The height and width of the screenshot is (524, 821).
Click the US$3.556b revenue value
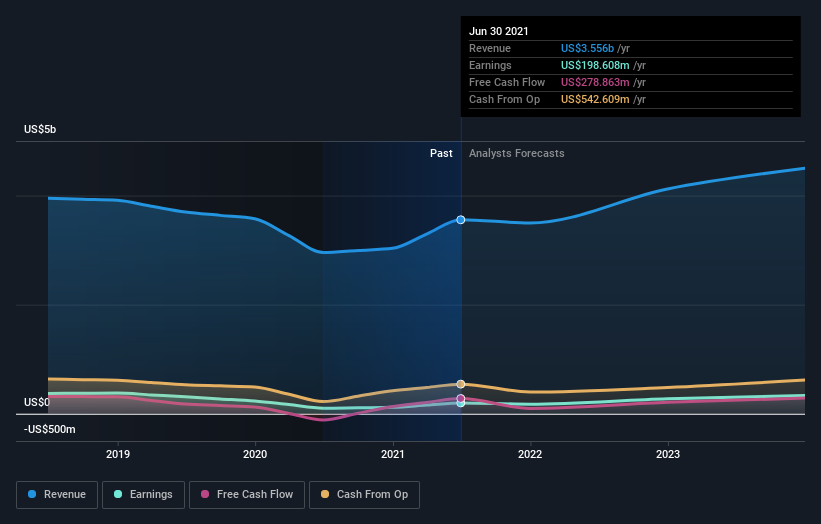point(587,48)
